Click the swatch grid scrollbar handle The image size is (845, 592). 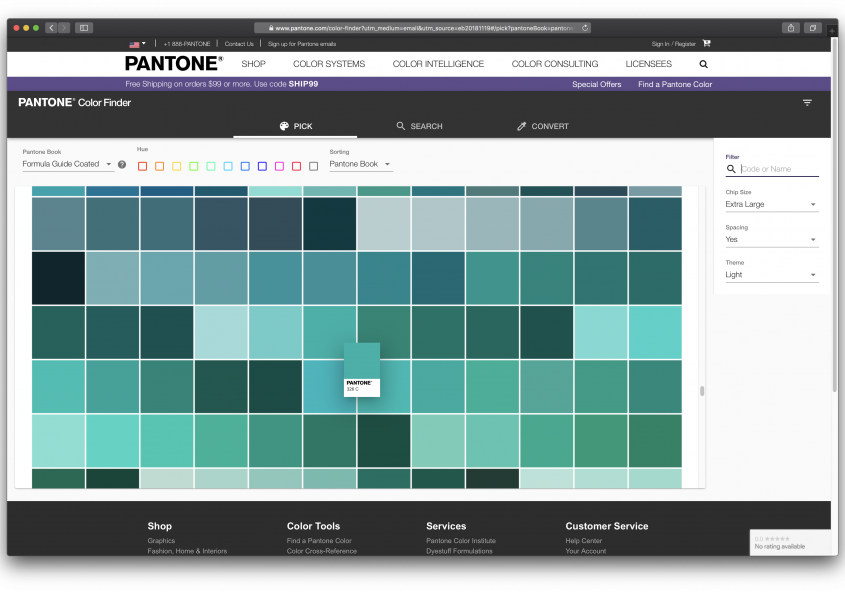[x=702, y=391]
